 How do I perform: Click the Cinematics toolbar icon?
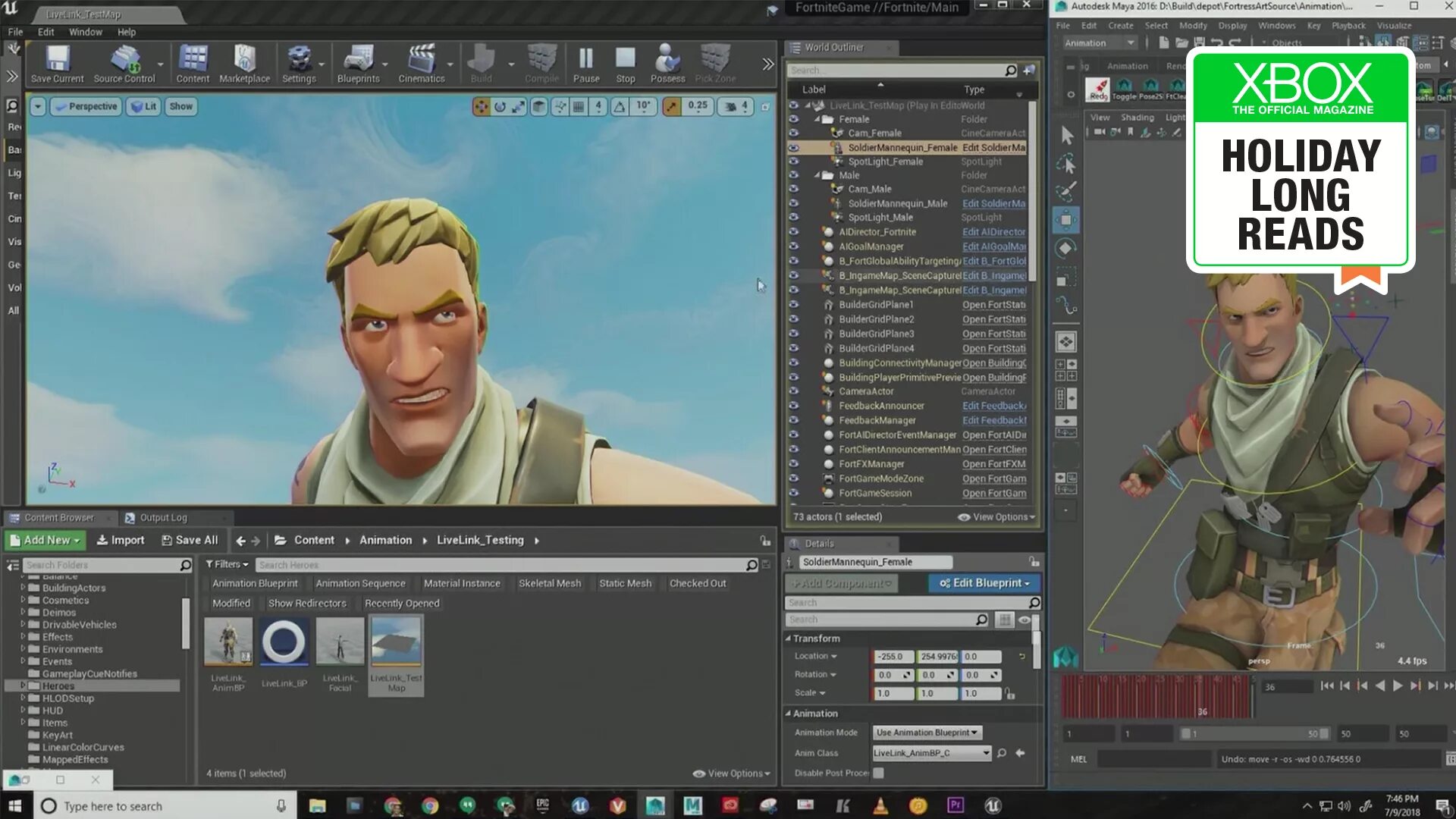click(420, 62)
